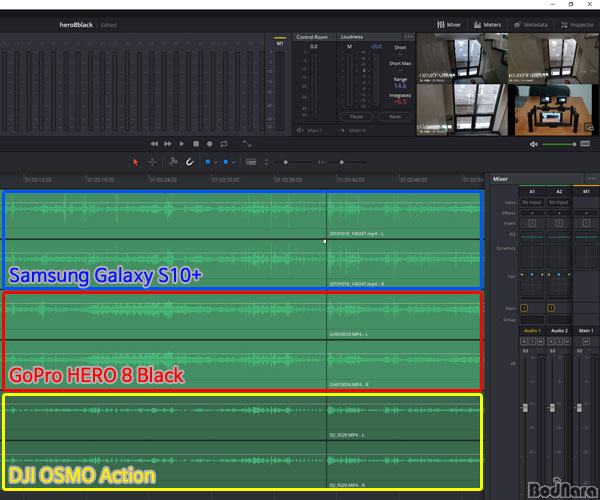600x500 pixels.
Task: Open the Mixer panel options menu
Action: (x=592, y=178)
